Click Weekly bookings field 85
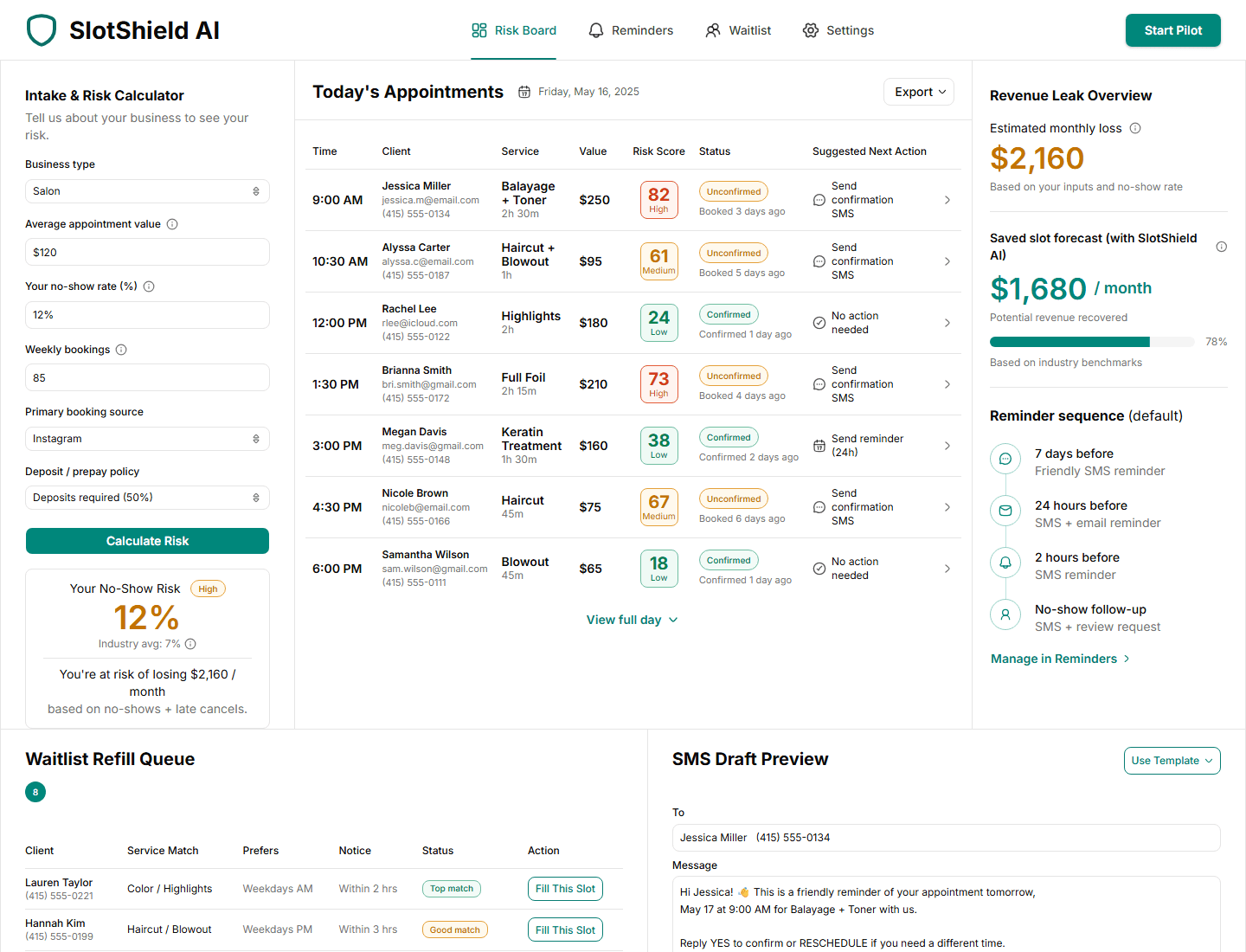The width and height of the screenshot is (1246, 952). 147,377
